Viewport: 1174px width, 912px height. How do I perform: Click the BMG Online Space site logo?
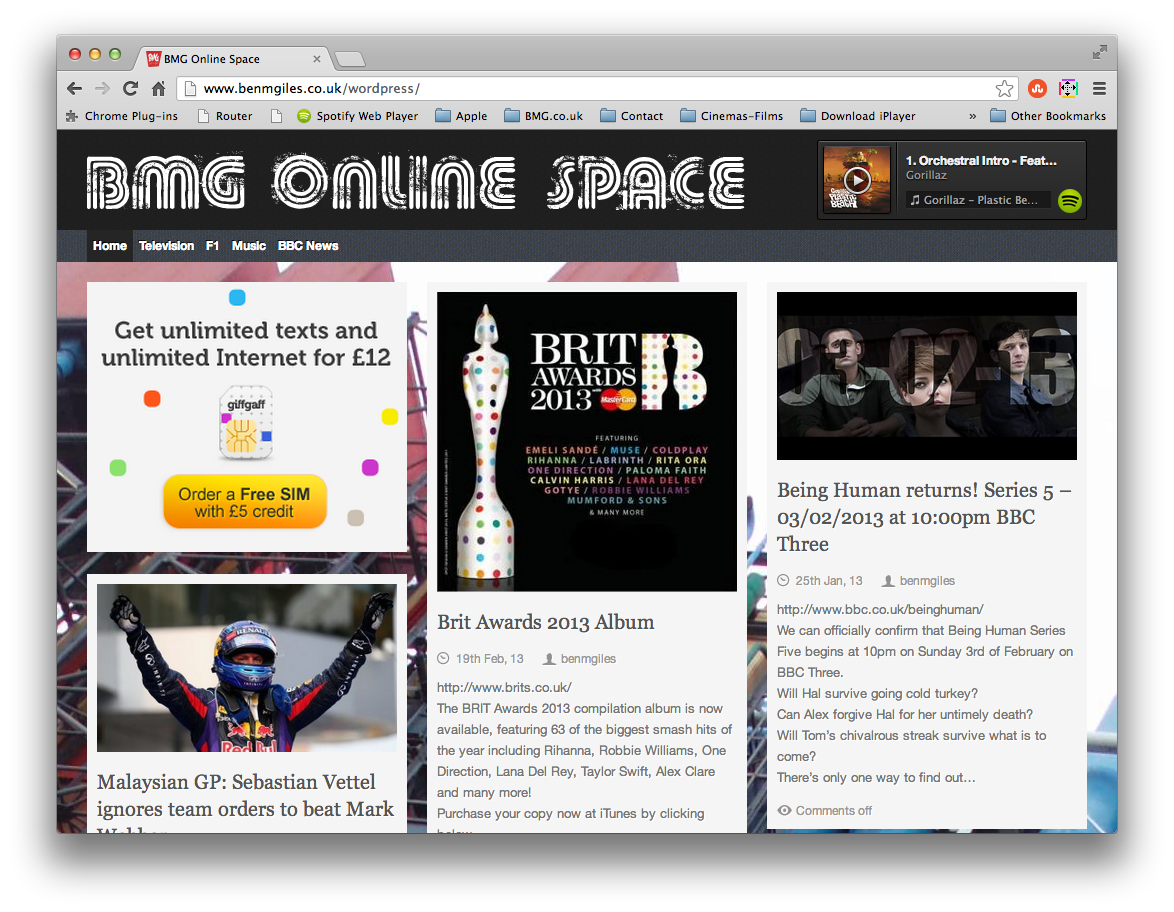pos(416,182)
